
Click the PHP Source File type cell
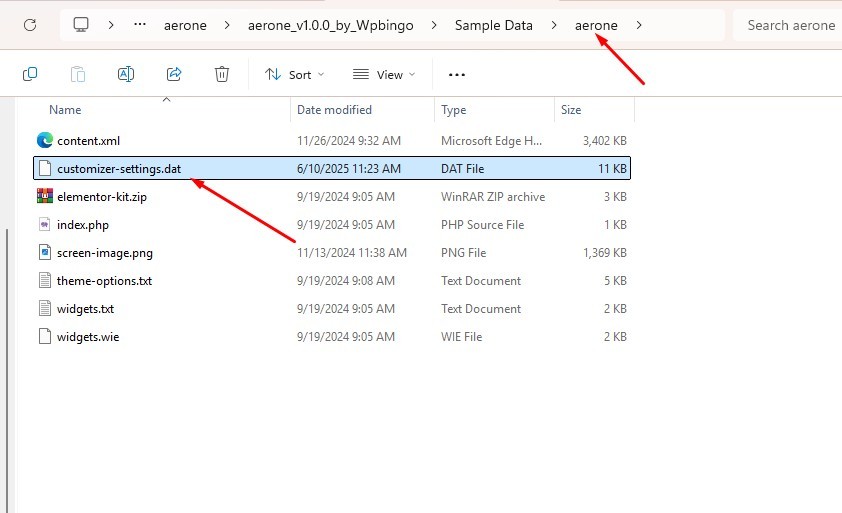coord(482,225)
